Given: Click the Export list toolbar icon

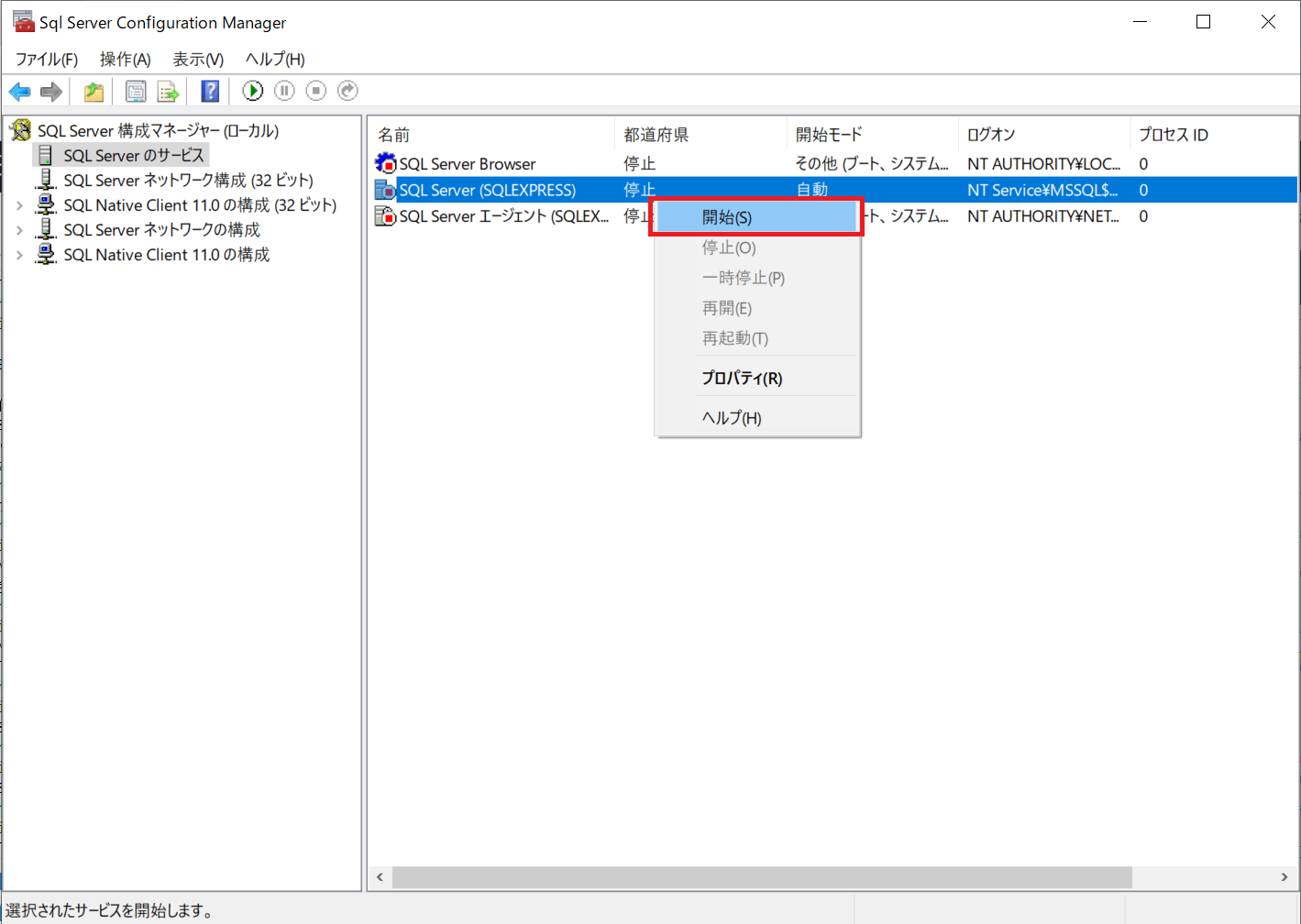Looking at the screenshot, I should click(x=168, y=92).
